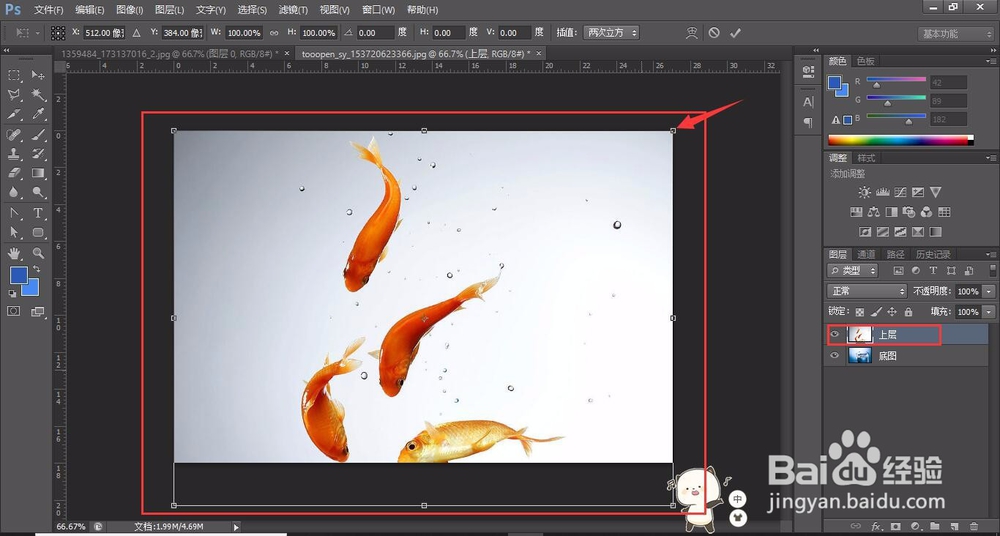This screenshot has width=1000, height=536.
Task: Open the Color panel flyout menu
Action: 990,61
